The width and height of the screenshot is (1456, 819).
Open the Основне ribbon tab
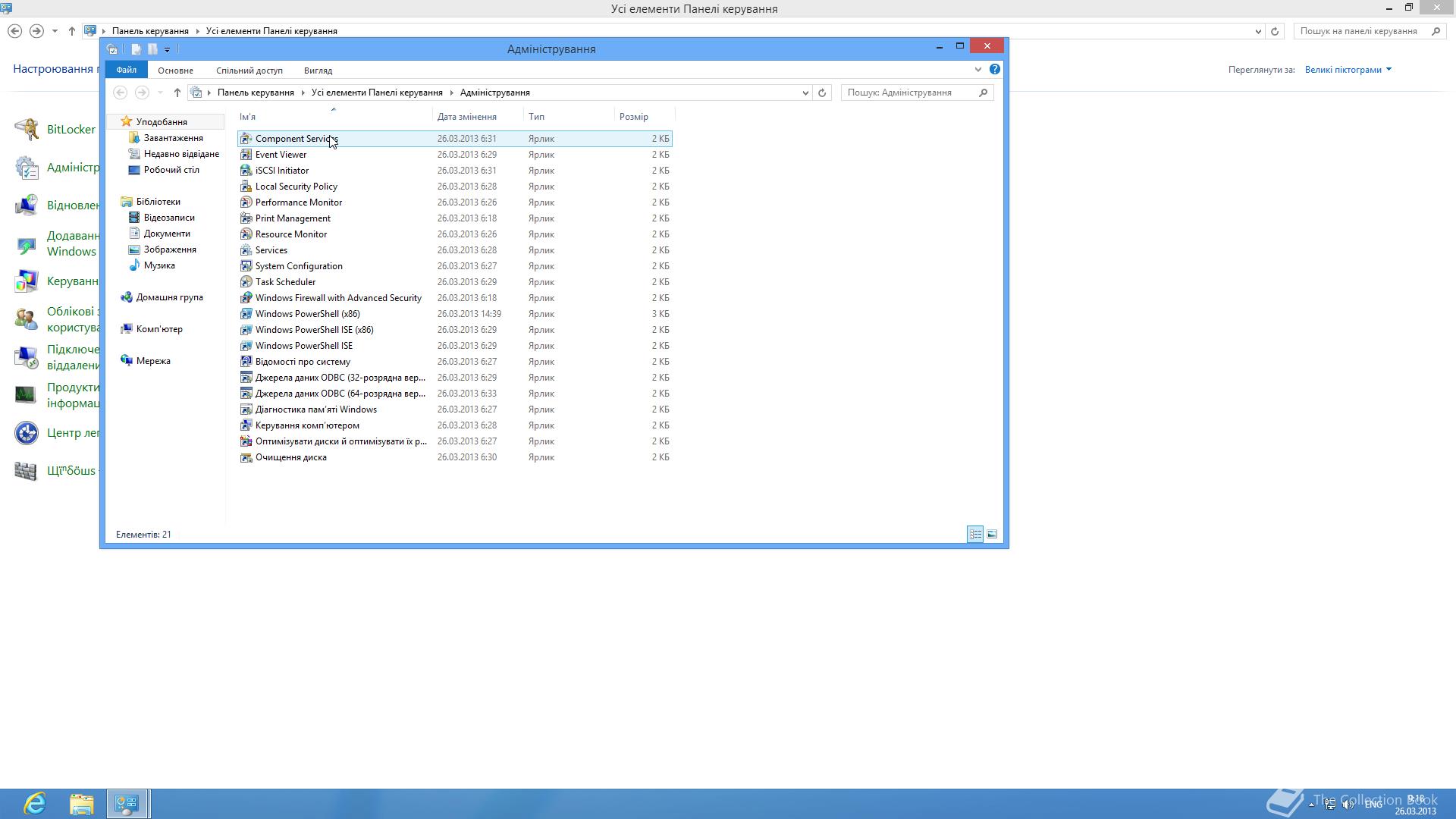[175, 71]
